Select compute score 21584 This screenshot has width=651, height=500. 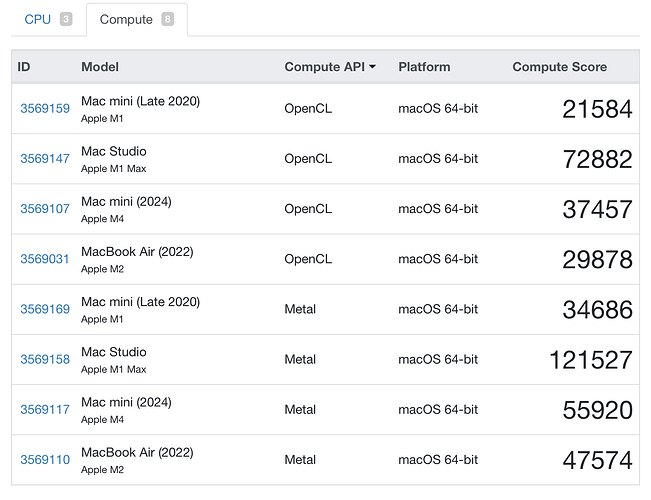click(597, 109)
